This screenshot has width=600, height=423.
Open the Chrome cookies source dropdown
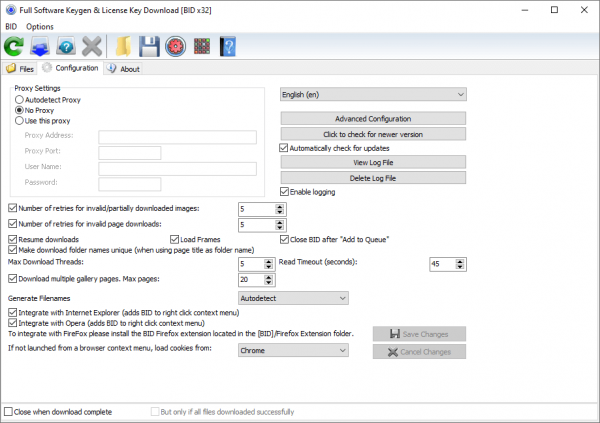click(293, 350)
